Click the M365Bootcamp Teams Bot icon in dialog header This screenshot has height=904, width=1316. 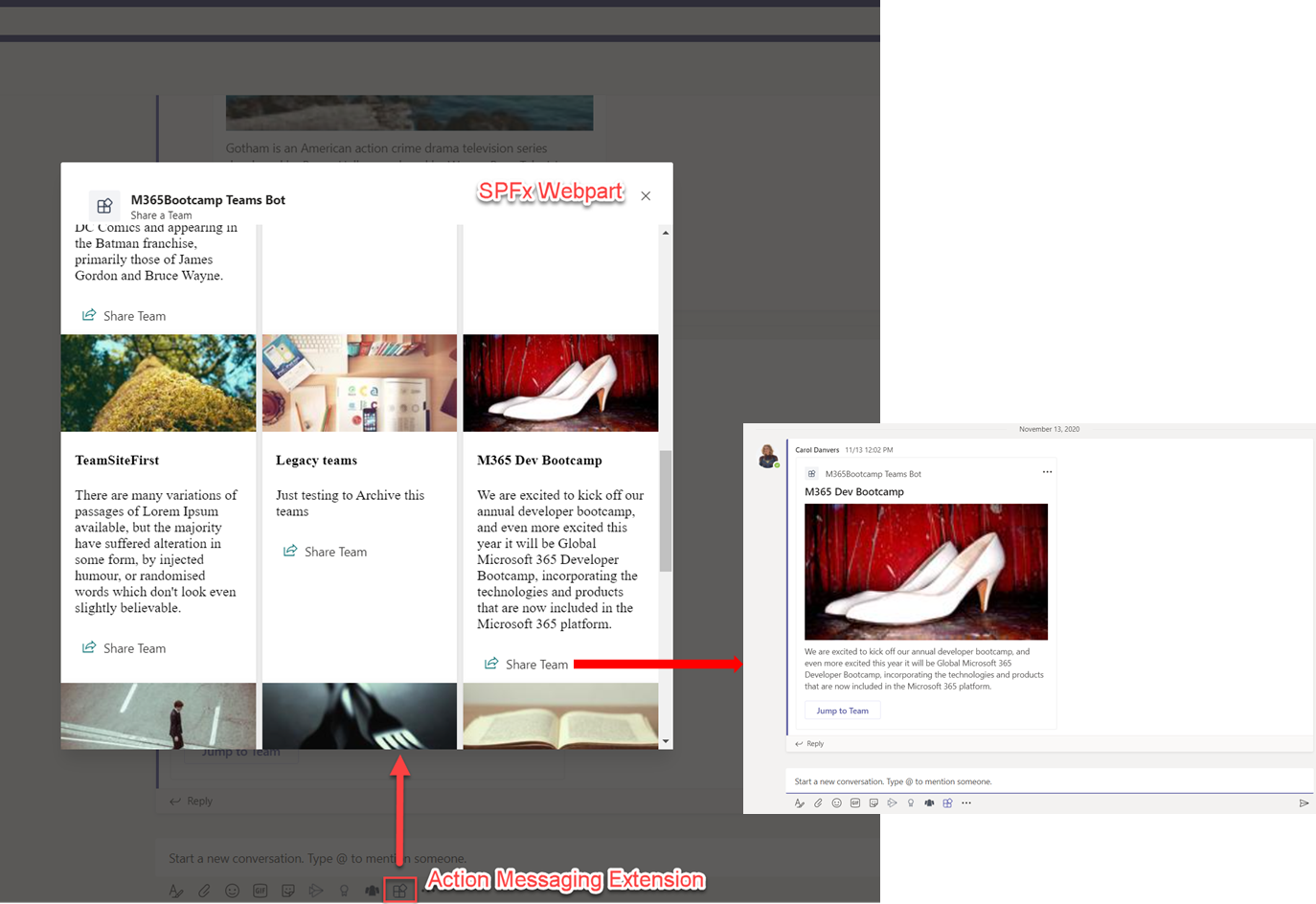coord(105,205)
